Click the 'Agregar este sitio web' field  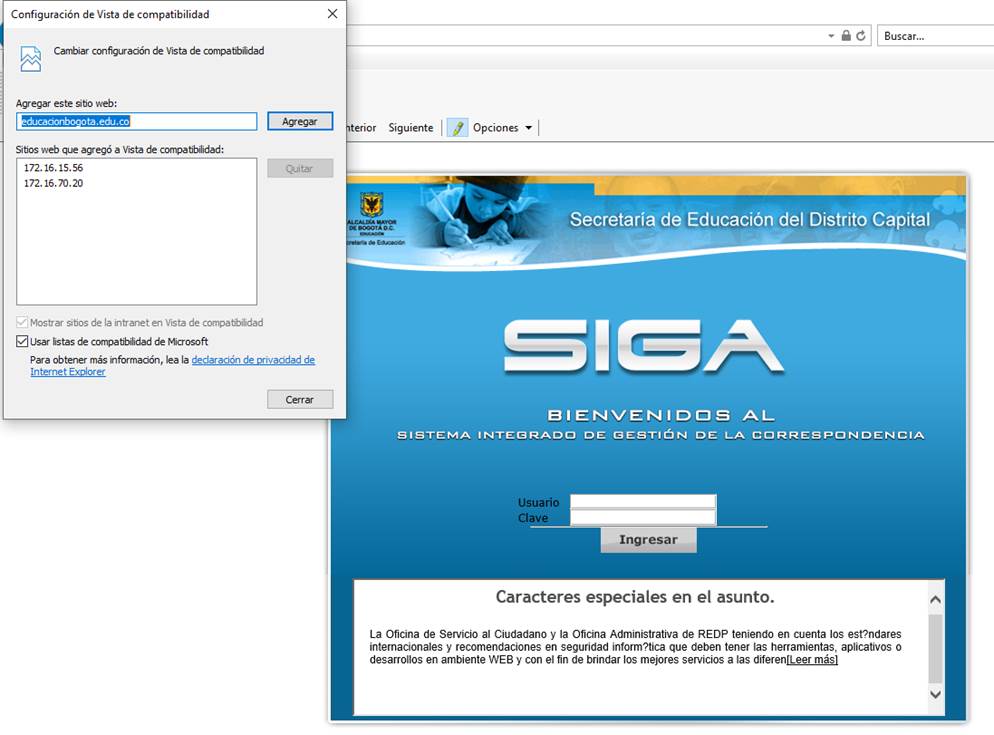[136, 121]
